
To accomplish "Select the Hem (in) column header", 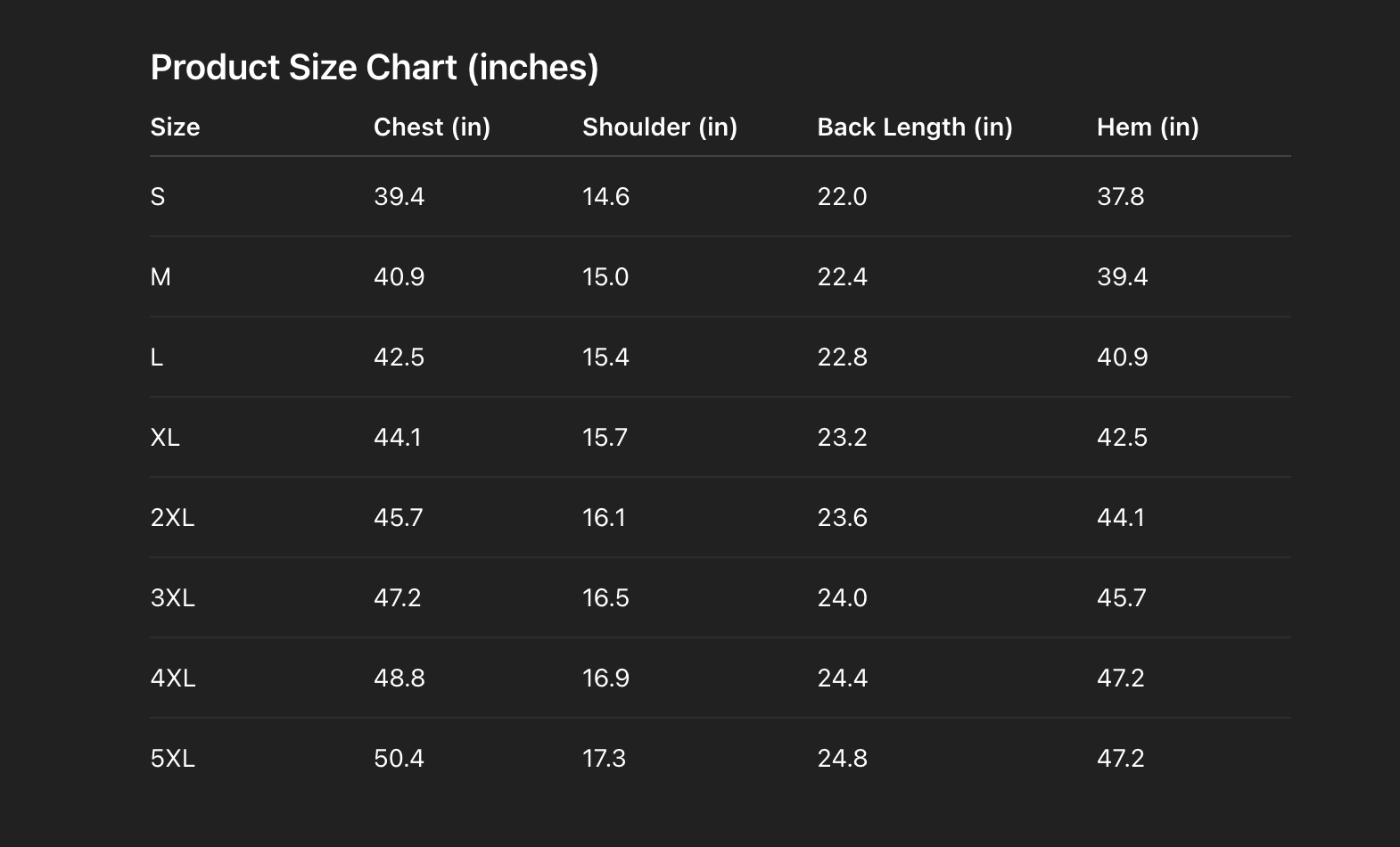I will pos(1147,127).
